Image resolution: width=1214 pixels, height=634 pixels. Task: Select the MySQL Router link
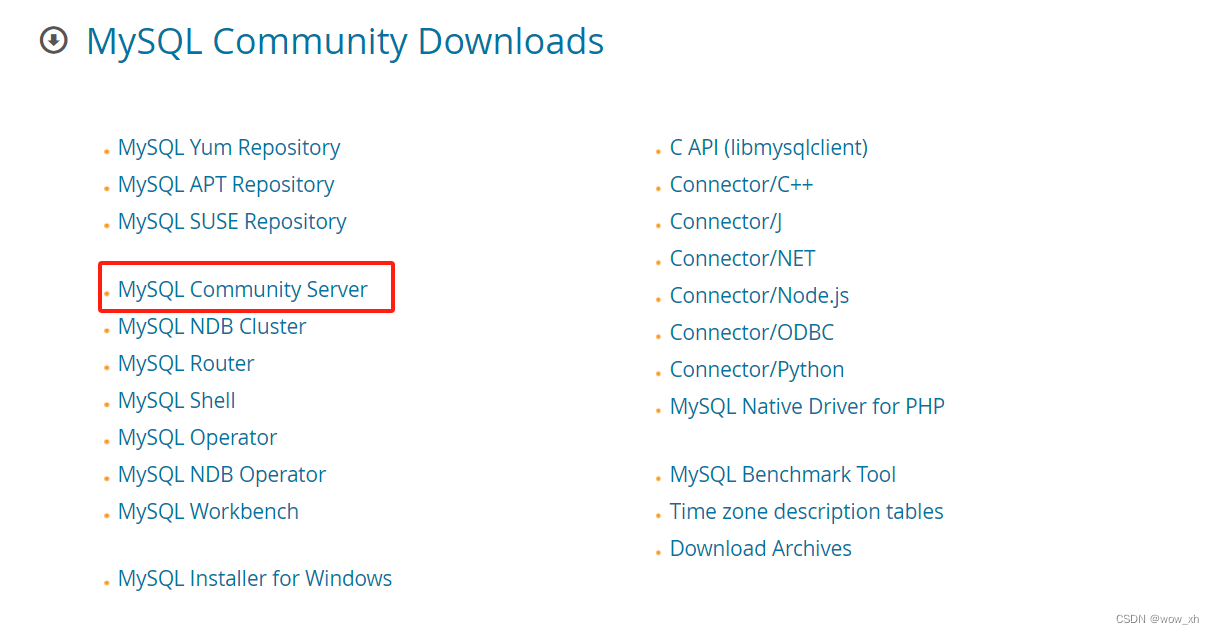coord(186,364)
